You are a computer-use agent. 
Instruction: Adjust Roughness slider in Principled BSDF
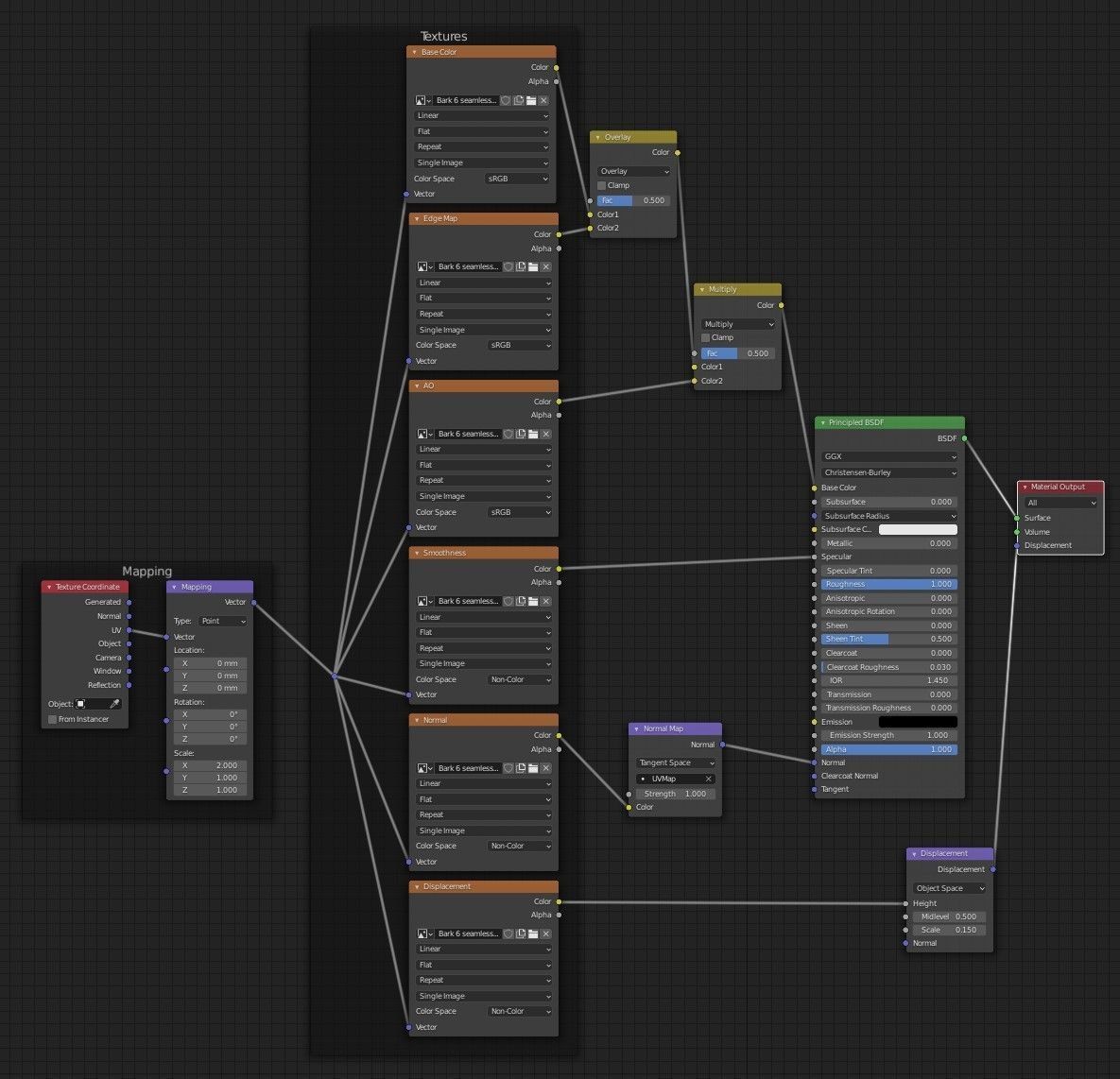[x=889, y=584]
